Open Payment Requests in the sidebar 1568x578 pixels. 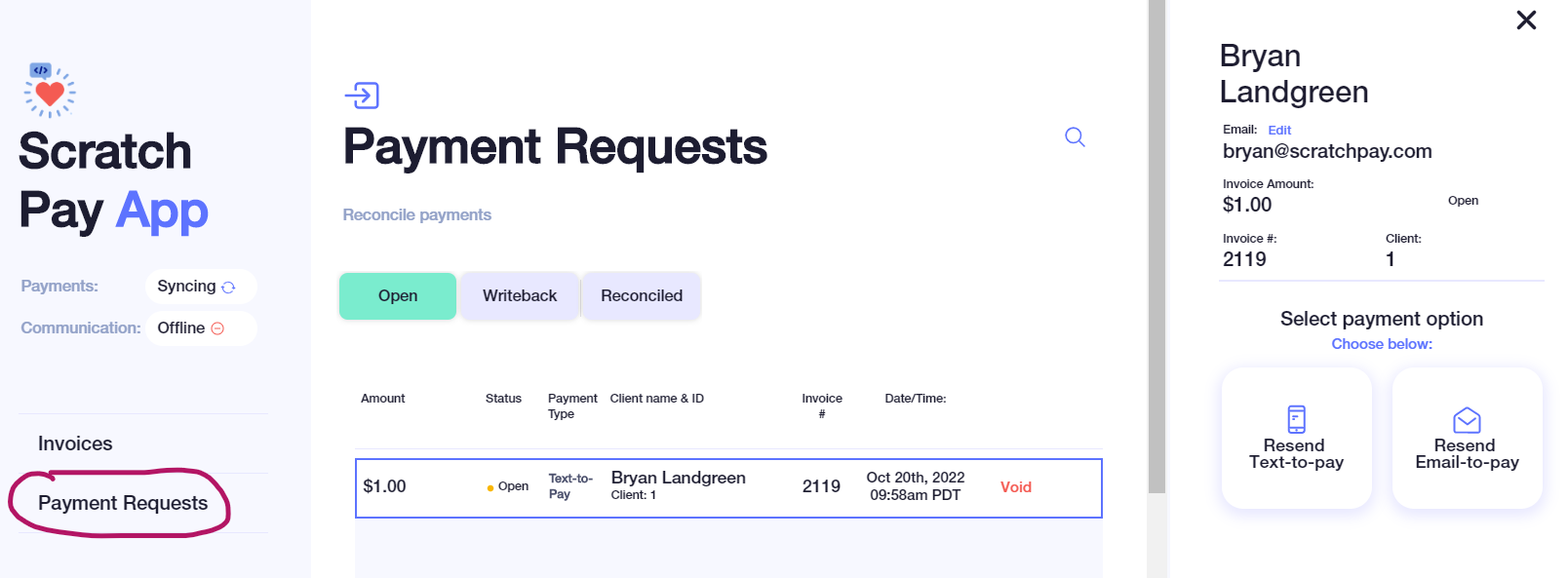pyautogui.click(x=123, y=503)
